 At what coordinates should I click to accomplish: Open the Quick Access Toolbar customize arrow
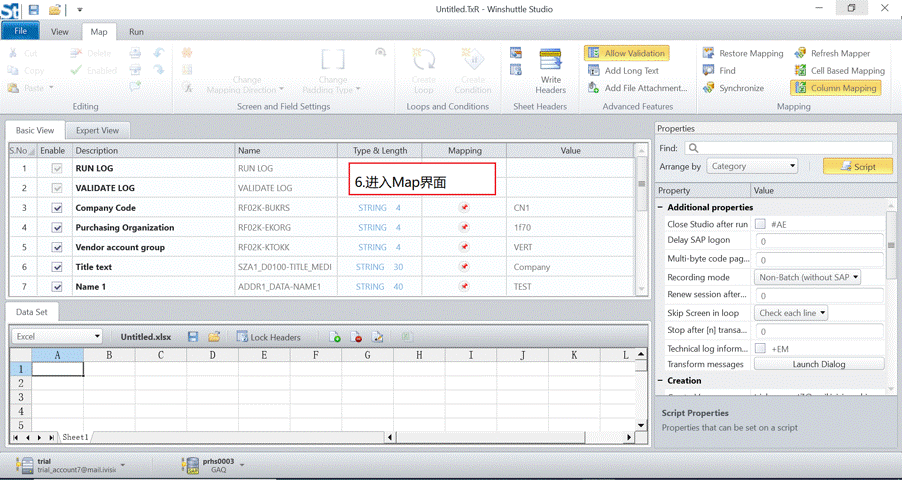click(x=80, y=10)
